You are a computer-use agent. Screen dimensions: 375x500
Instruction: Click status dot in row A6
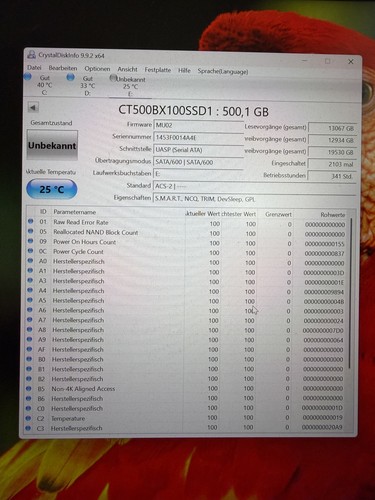(x=29, y=310)
